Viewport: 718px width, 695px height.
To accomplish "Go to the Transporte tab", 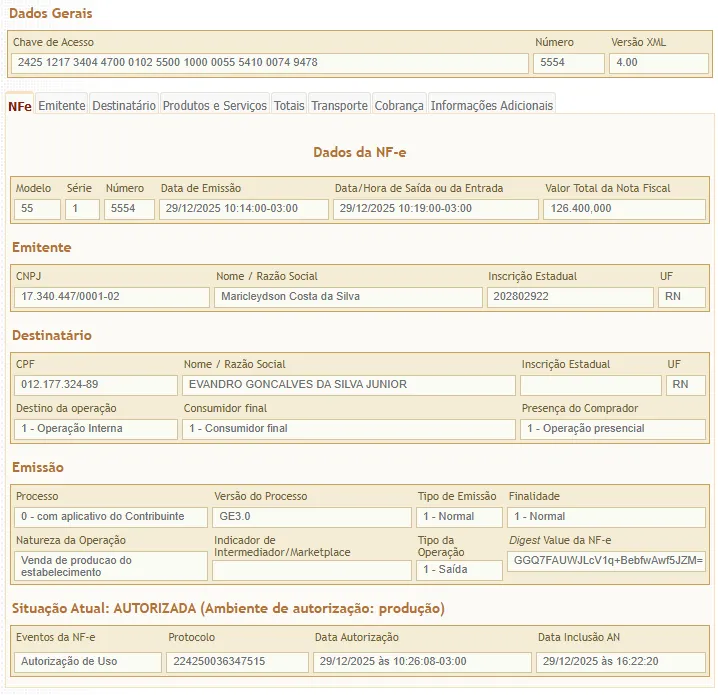I will click(x=339, y=105).
